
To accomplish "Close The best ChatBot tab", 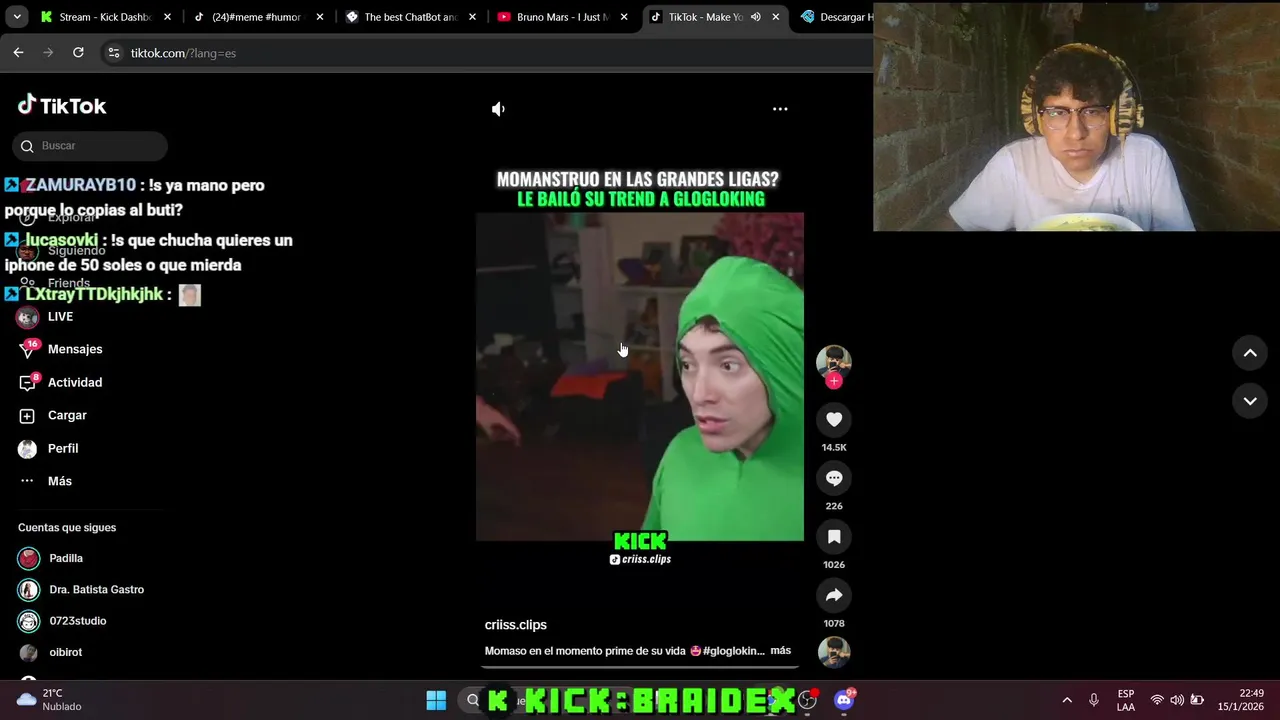I will (x=472, y=17).
